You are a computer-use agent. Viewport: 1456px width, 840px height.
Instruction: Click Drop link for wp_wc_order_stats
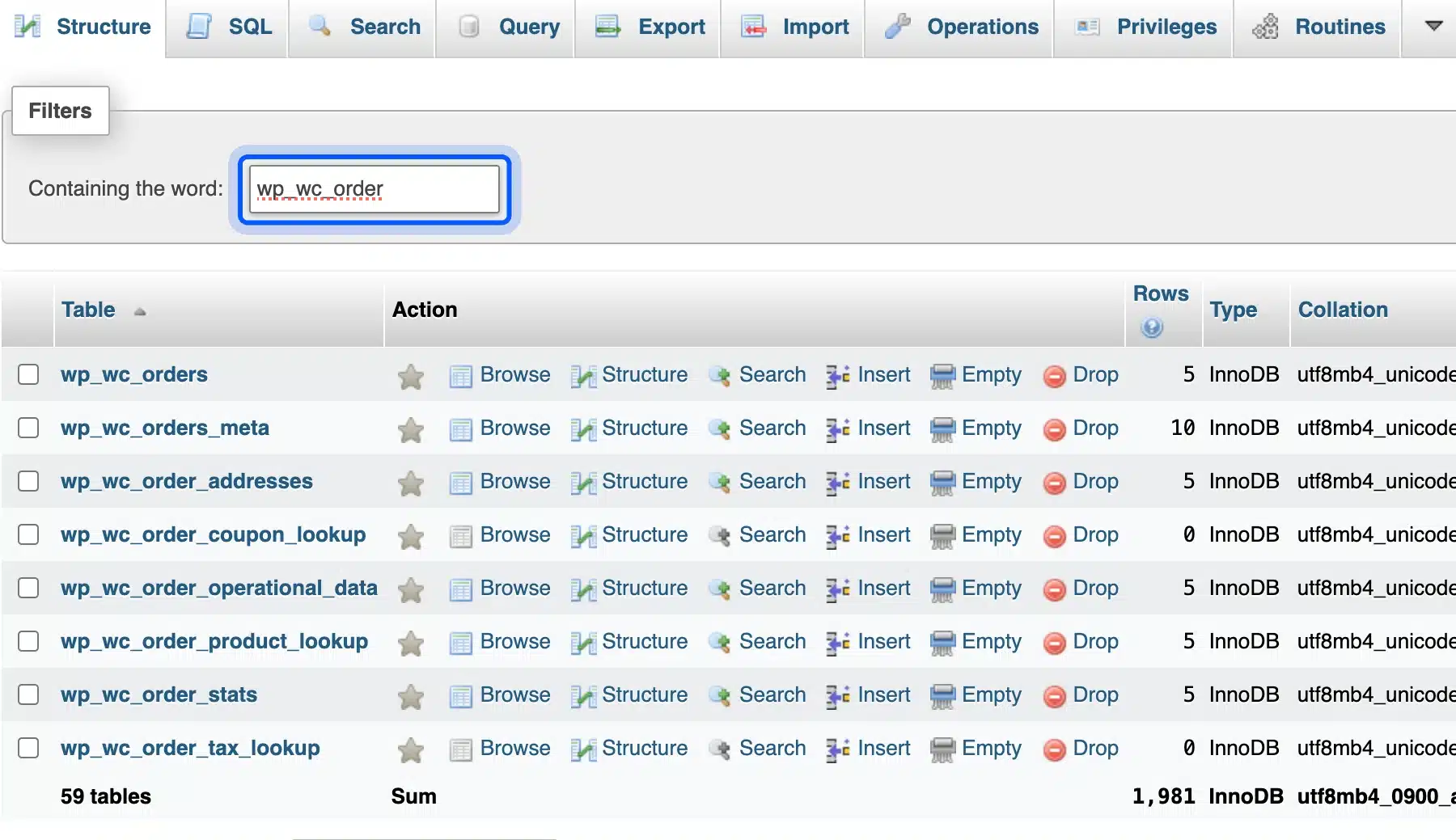click(x=1095, y=694)
